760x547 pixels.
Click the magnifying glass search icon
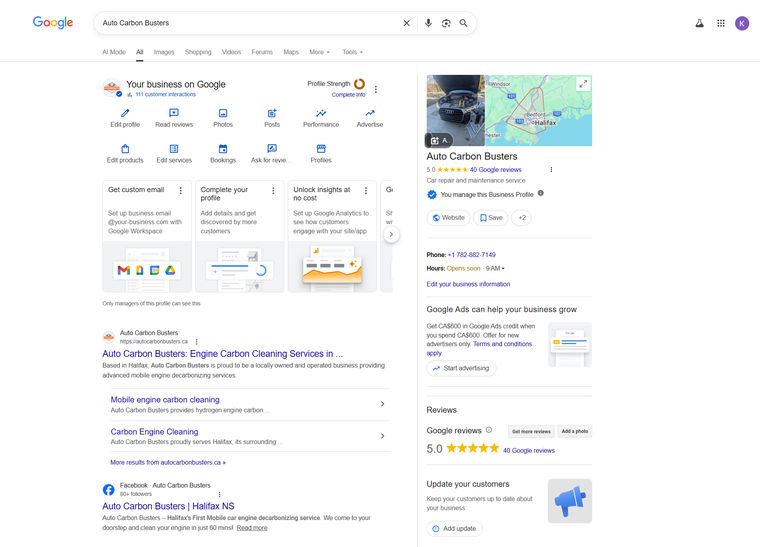(463, 23)
